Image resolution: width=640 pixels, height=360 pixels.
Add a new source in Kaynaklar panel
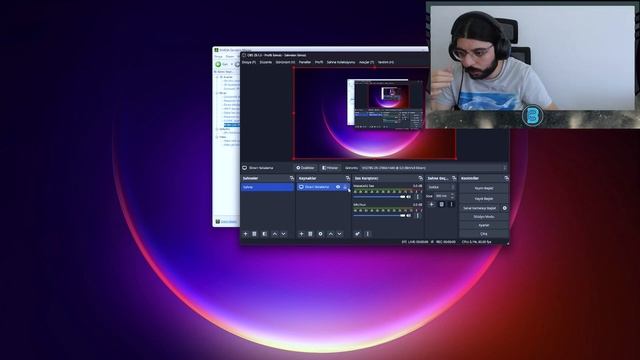[301, 234]
